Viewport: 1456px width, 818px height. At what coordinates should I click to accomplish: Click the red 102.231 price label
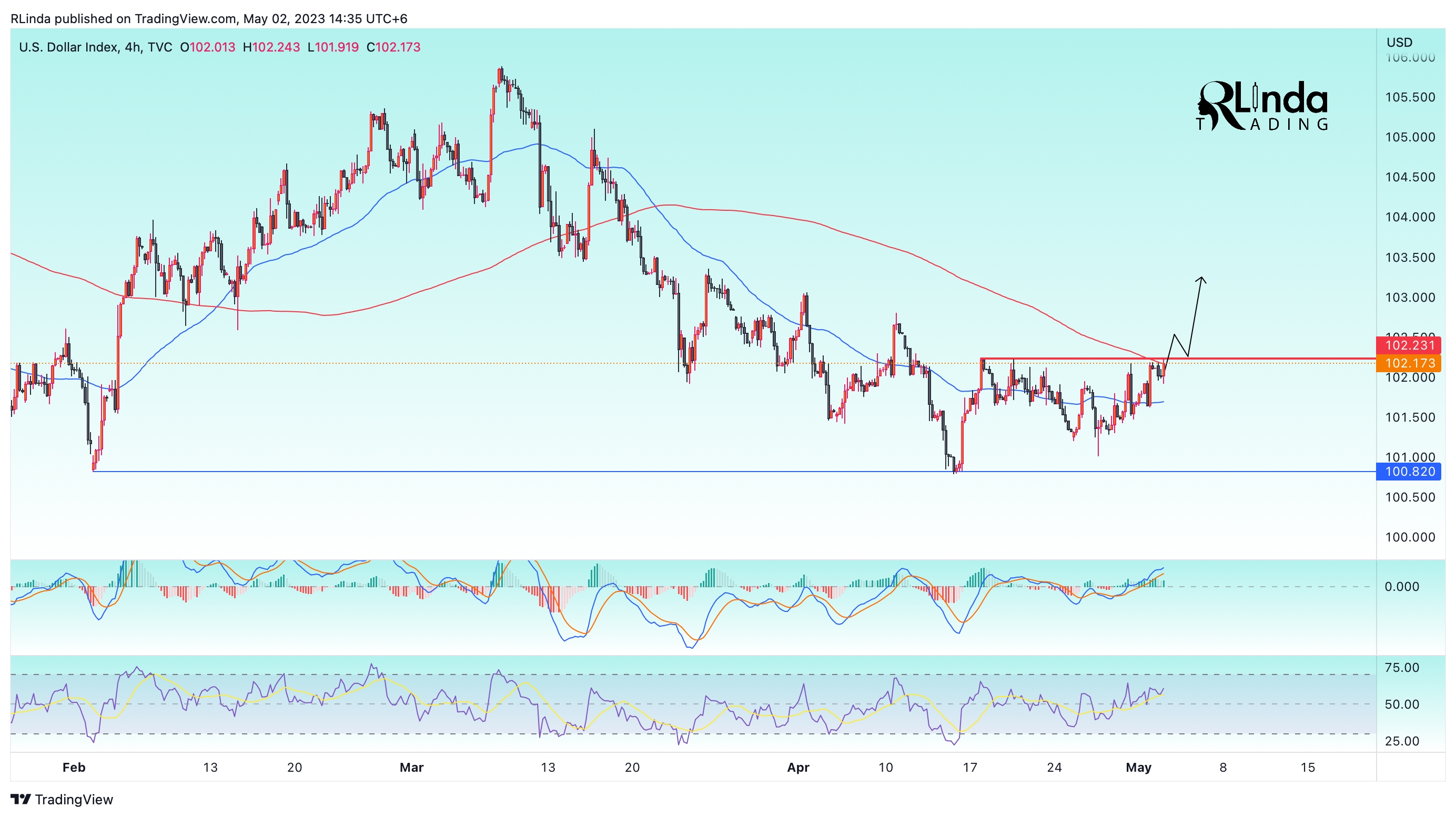(1410, 345)
